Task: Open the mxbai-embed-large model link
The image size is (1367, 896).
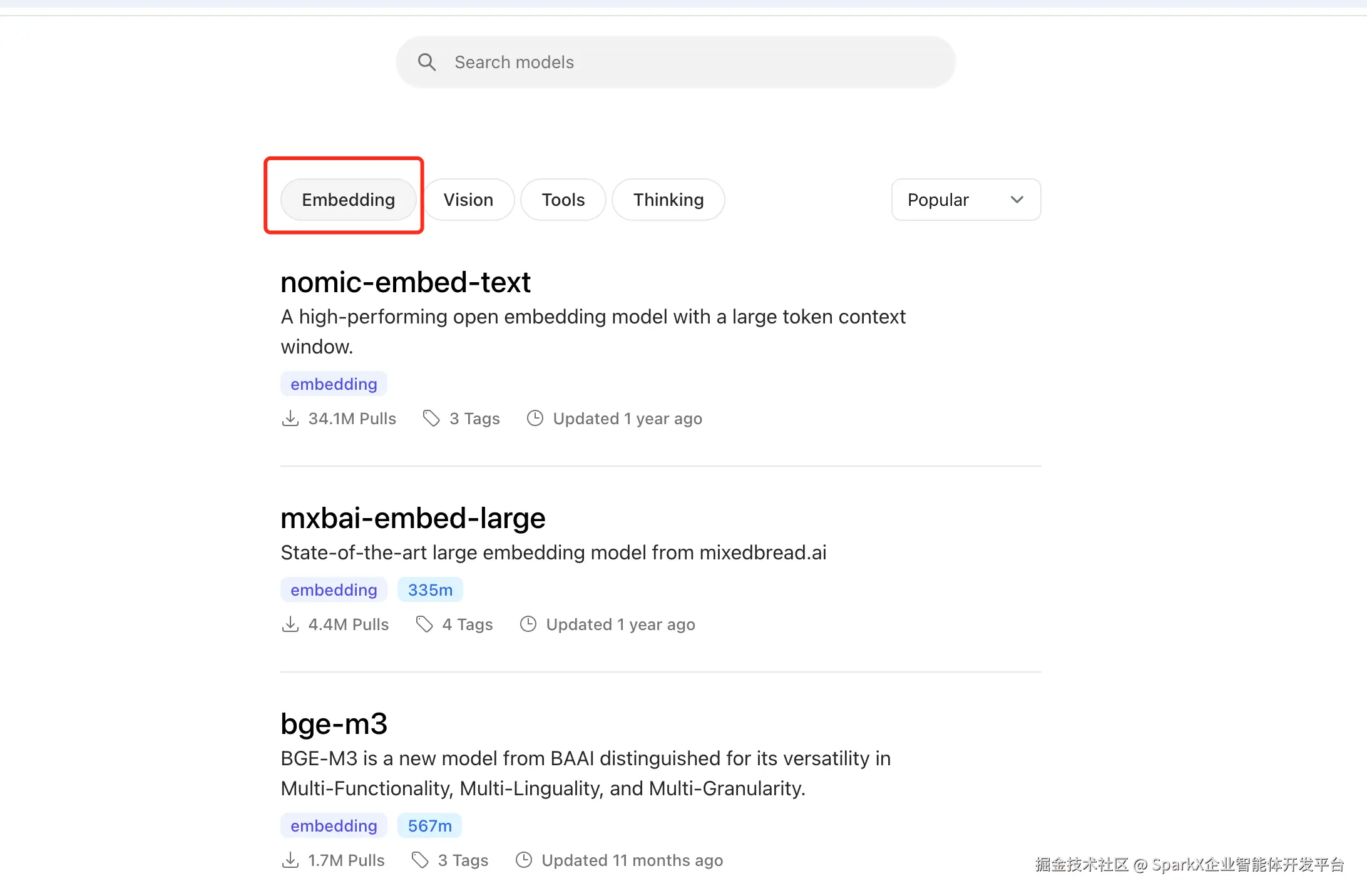Action: coord(412,518)
